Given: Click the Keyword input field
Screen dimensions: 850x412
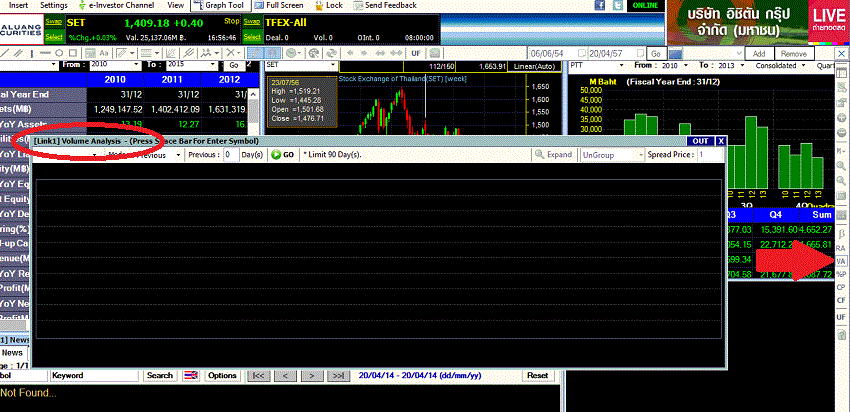Looking at the screenshot, I should tap(94, 375).
